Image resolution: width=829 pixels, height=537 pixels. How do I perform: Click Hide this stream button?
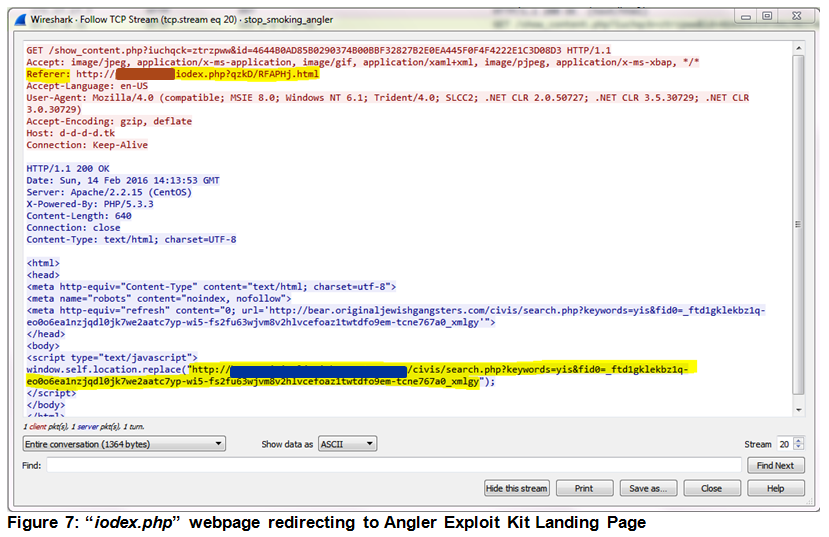tap(517, 488)
